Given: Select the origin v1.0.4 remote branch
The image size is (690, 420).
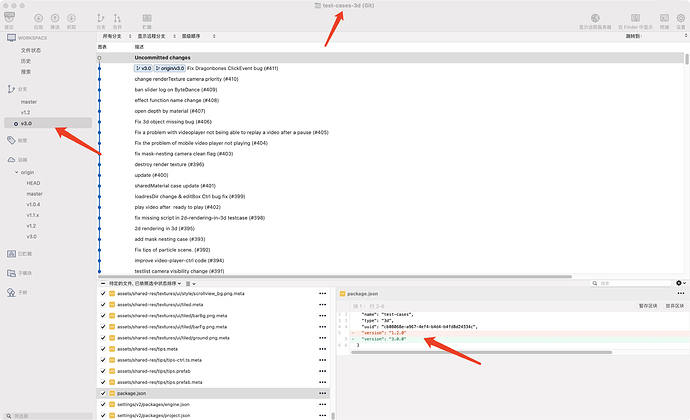Looking at the screenshot, I should tap(33, 204).
